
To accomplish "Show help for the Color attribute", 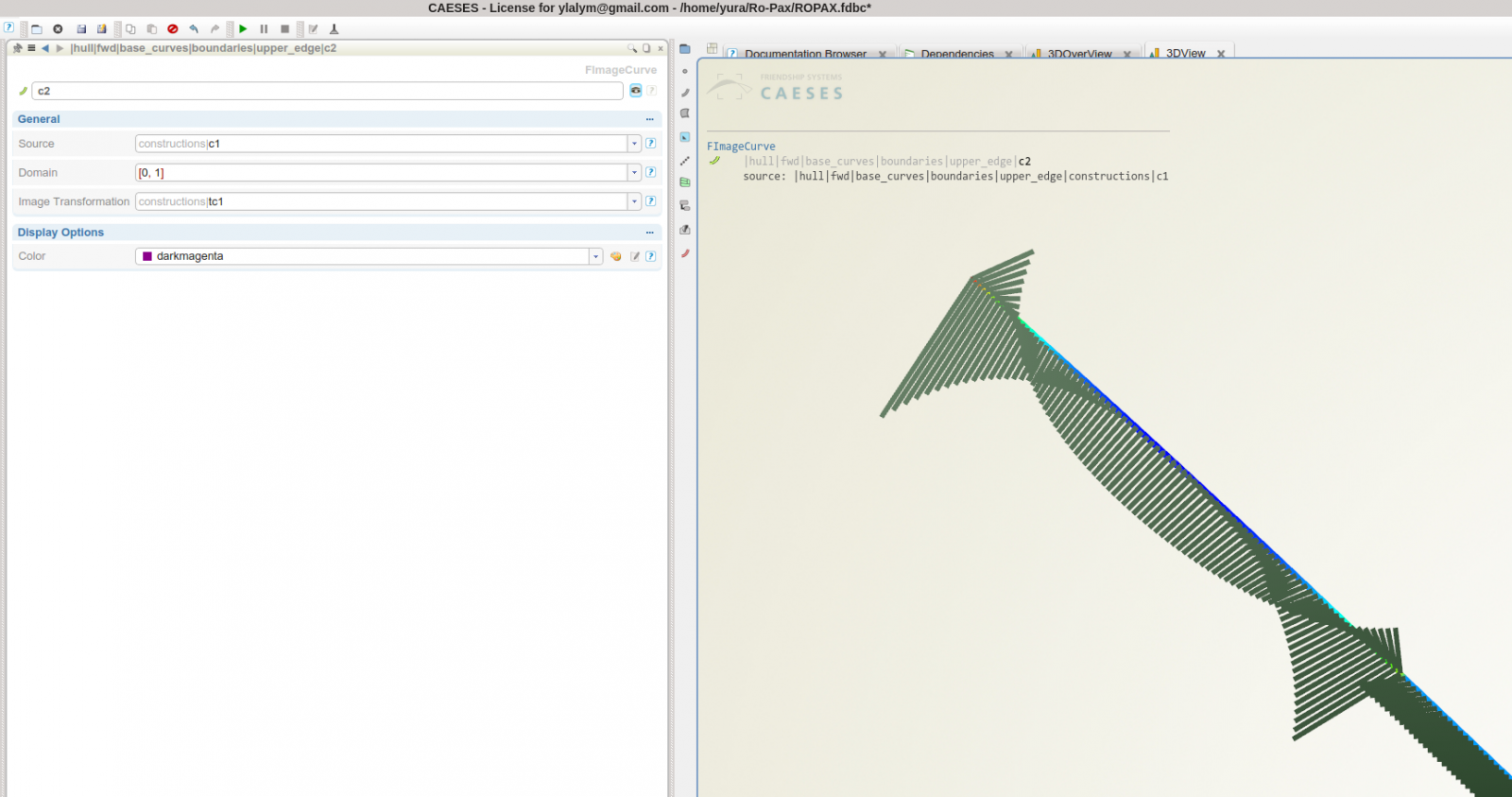I will [651, 256].
